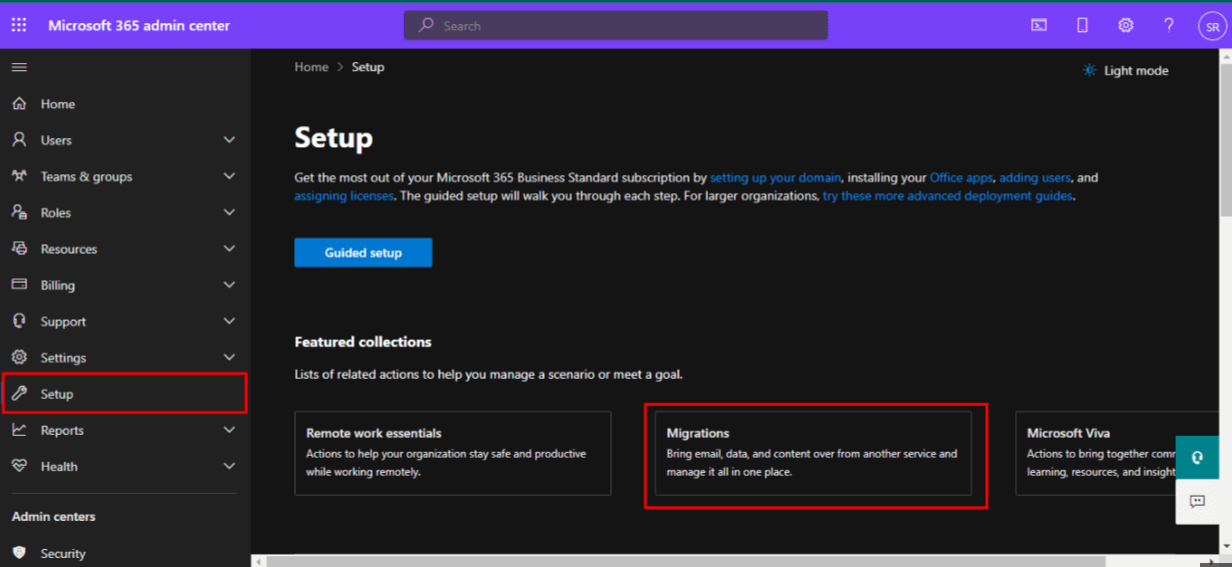Expand the Health chevron
This screenshot has height=567, width=1232.
point(229,466)
